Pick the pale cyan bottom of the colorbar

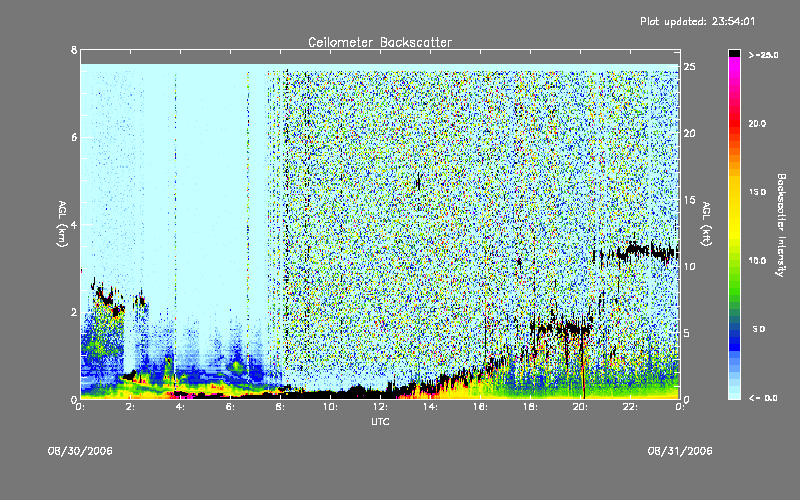734,392
